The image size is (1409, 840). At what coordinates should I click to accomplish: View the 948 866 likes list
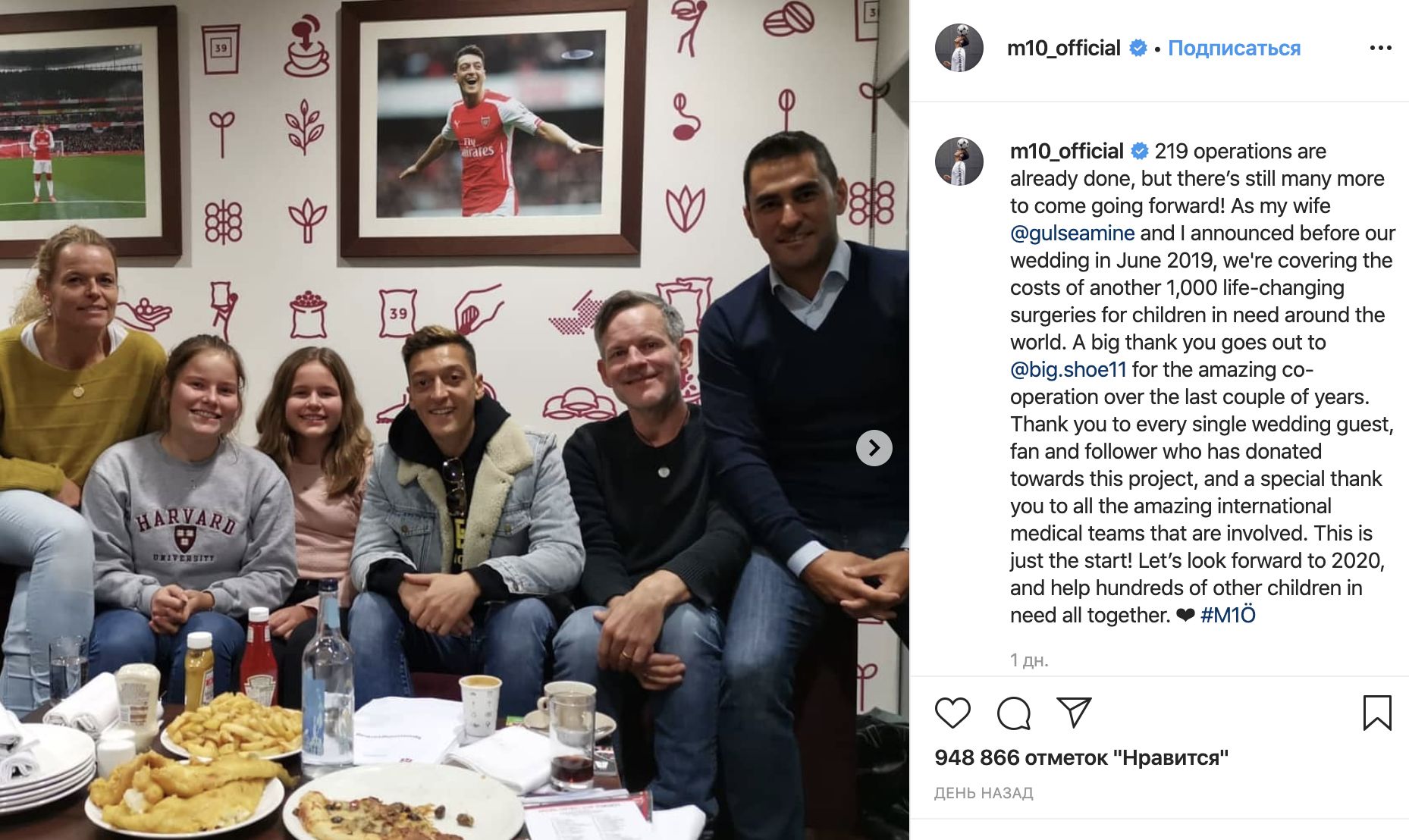tap(1081, 757)
